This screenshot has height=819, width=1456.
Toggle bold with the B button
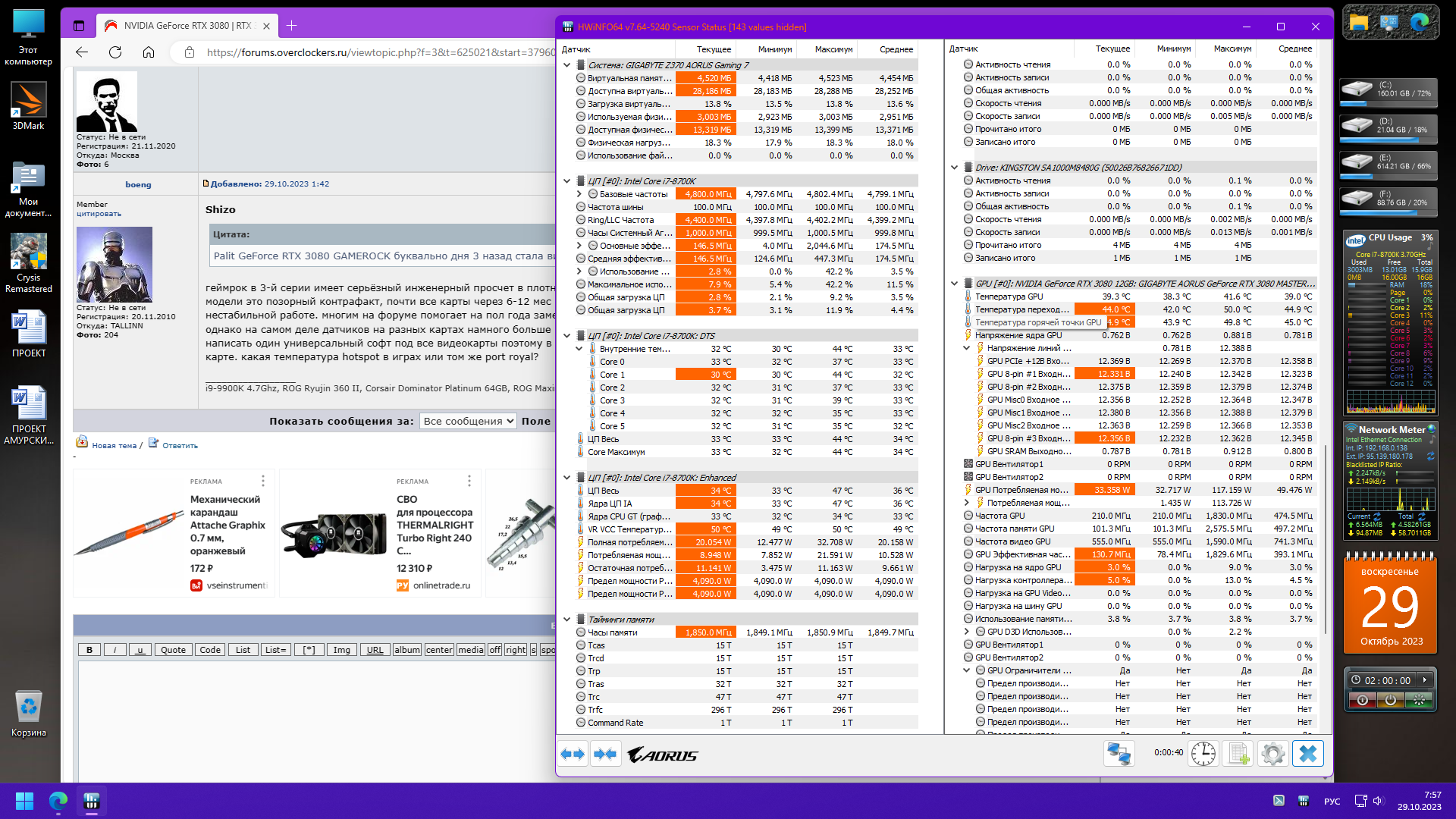coord(89,650)
